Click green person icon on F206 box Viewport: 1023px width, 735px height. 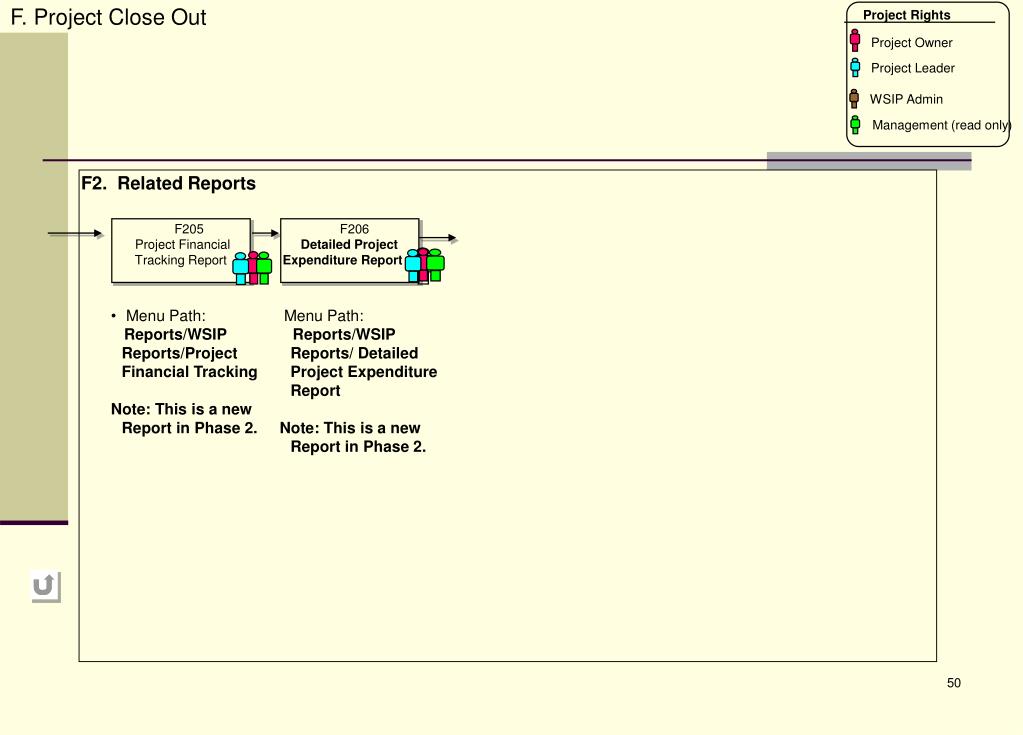coord(436,265)
